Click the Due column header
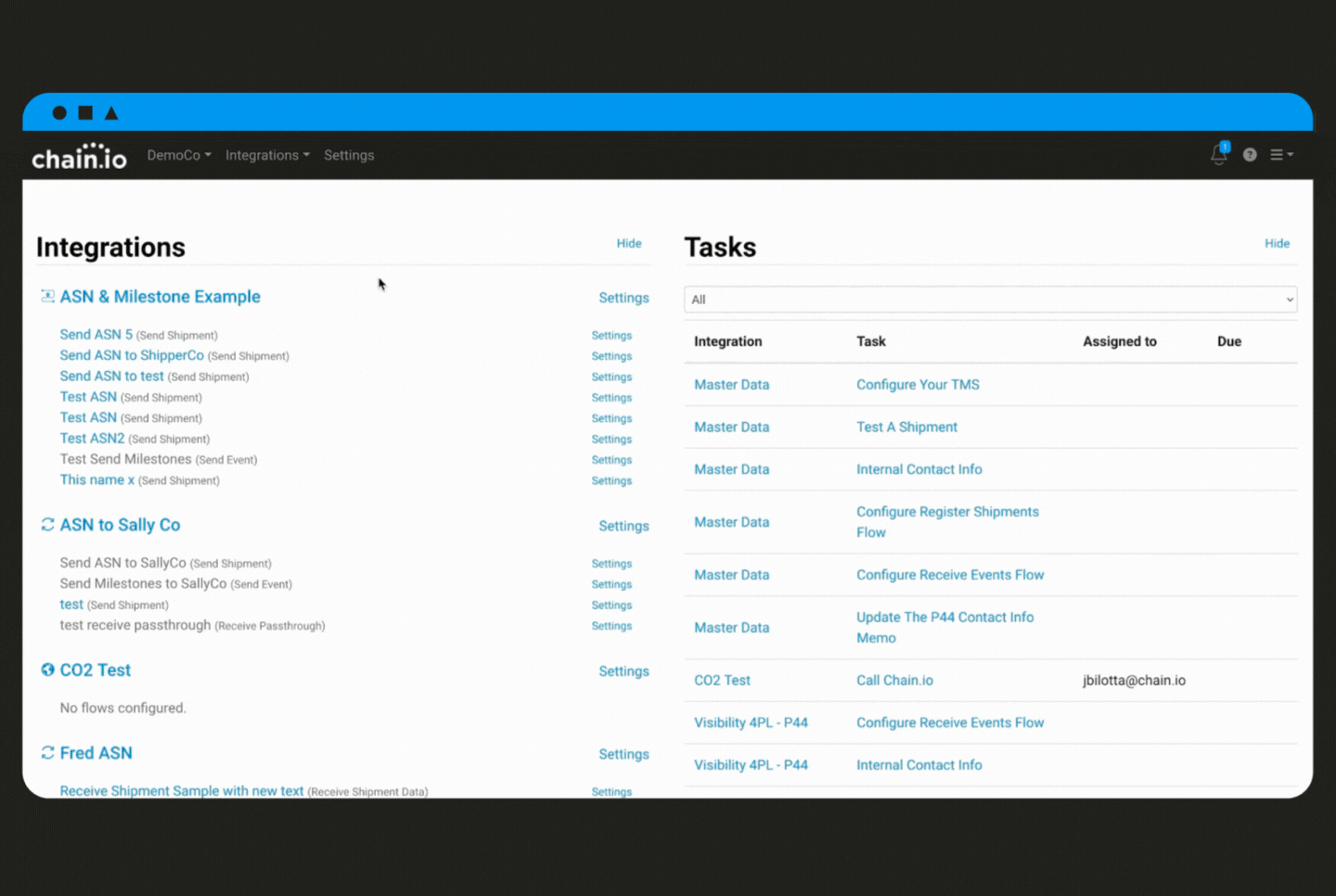This screenshot has width=1336, height=896. (x=1228, y=341)
